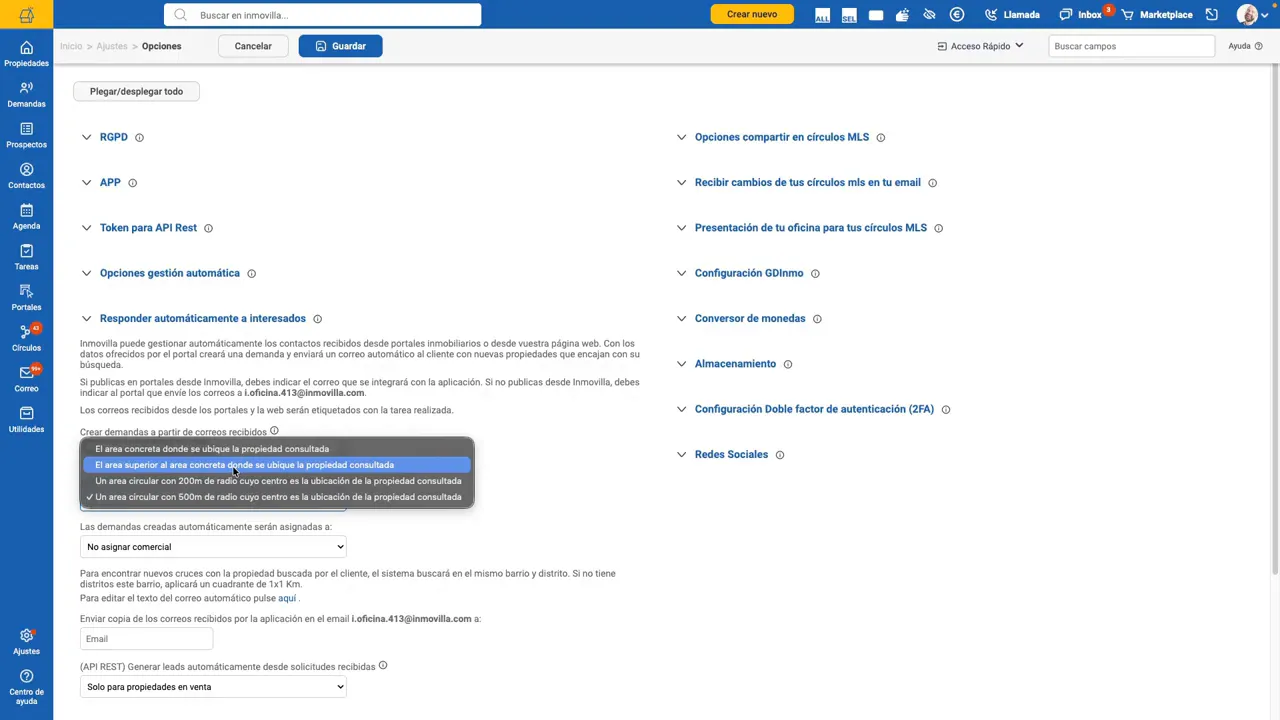This screenshot has width=1280, height=720.
Task: Open the Acceso Rápido dropdown
Action: (x=980, y=46)
